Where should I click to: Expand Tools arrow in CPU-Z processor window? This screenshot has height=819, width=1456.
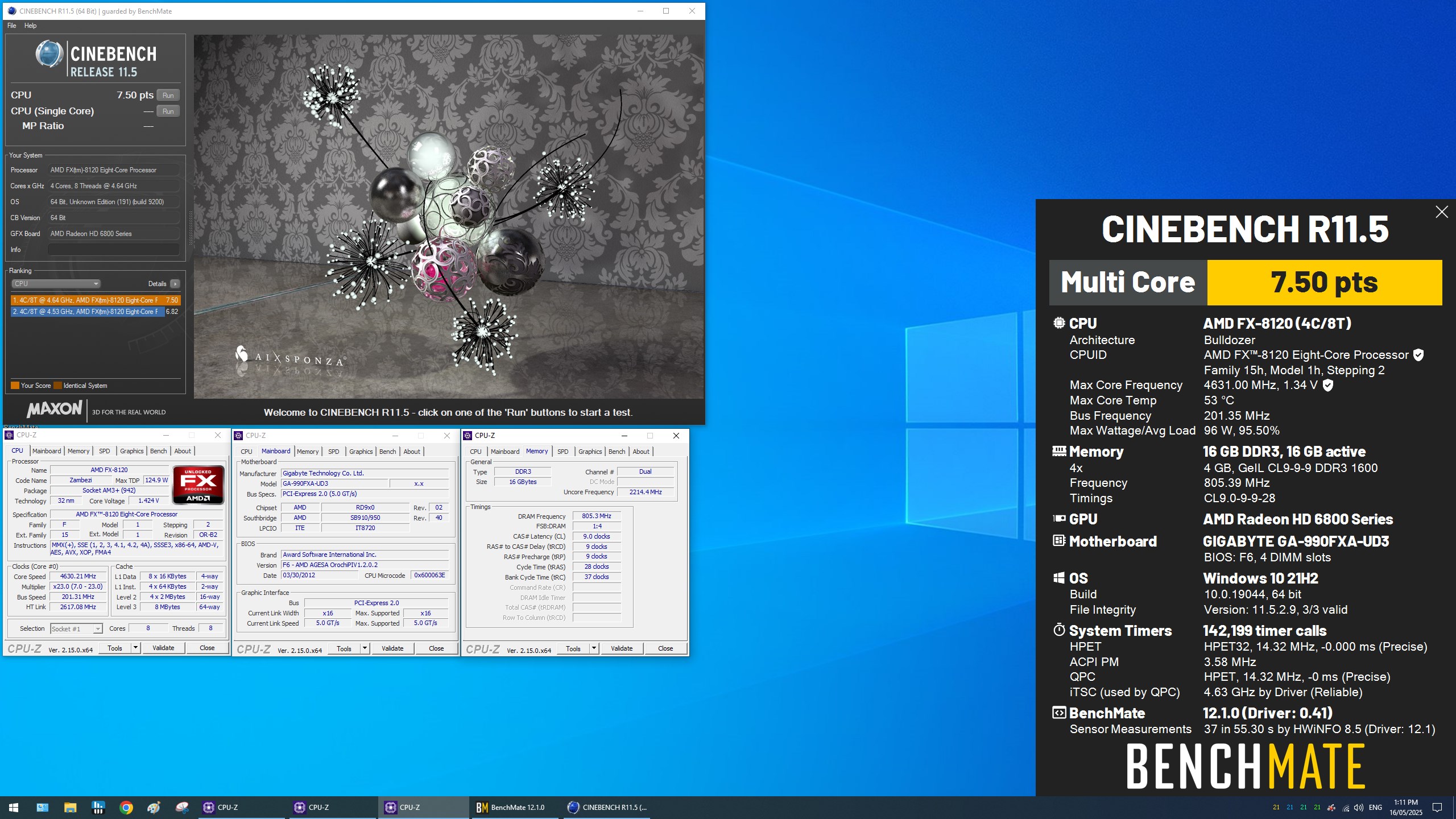pyautogui.click(x=135, y=648)
